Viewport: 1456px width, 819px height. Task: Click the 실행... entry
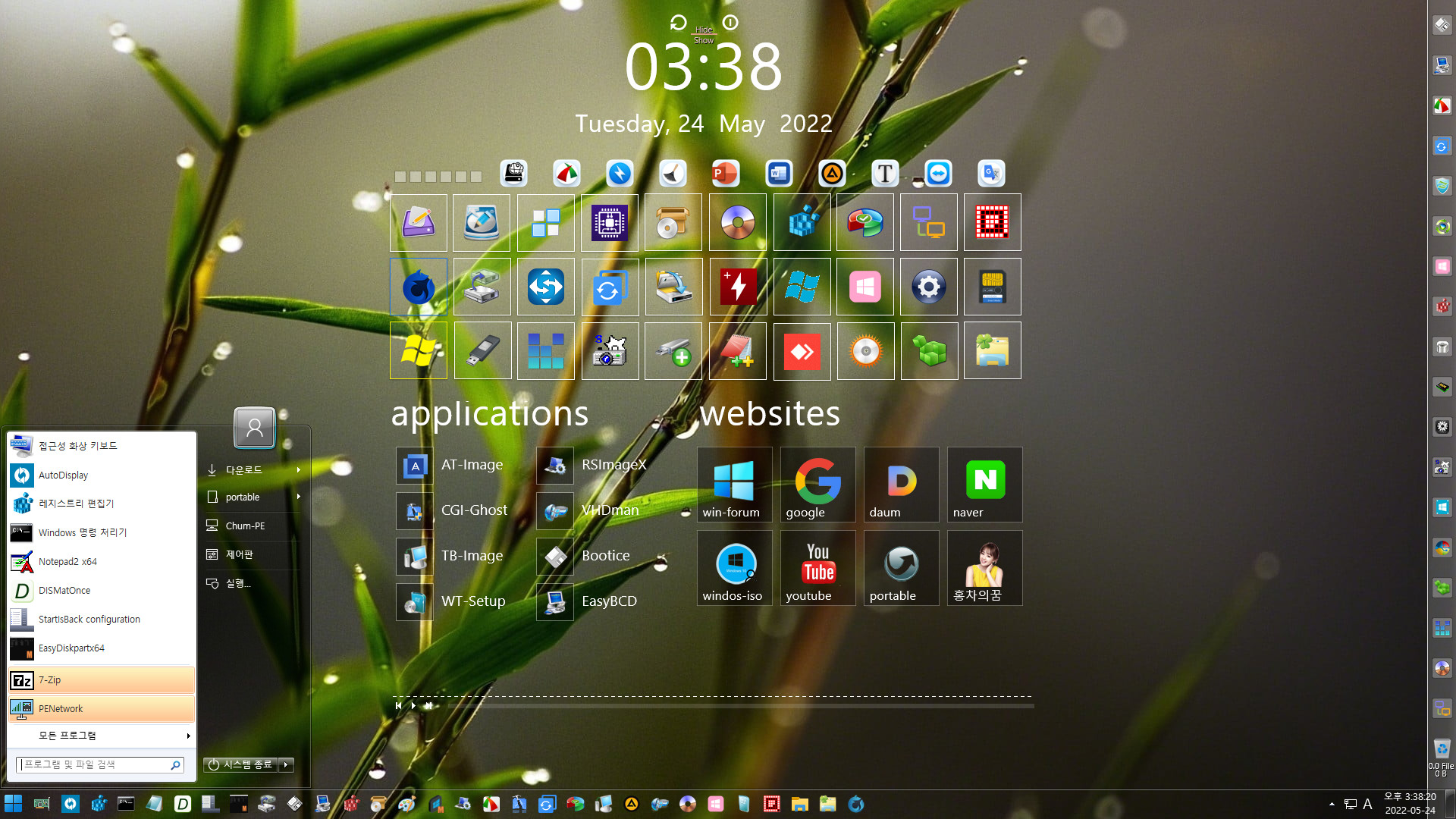pyautogui.click(x=254, y=583)
